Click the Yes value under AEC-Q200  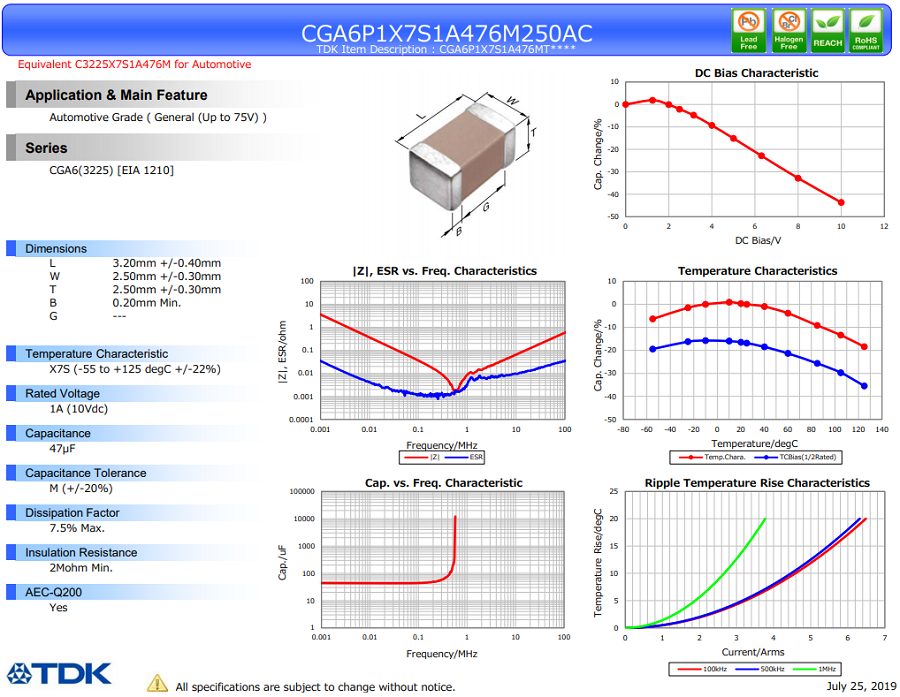point(58,607)
